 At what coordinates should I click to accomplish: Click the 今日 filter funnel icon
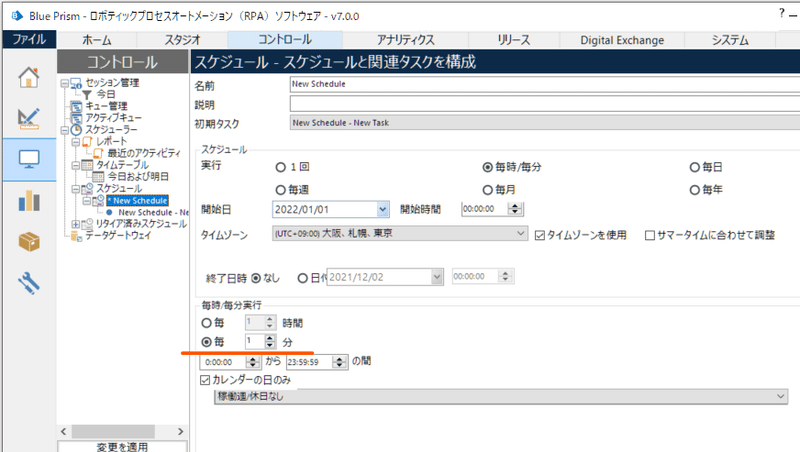tap(87, 95)
